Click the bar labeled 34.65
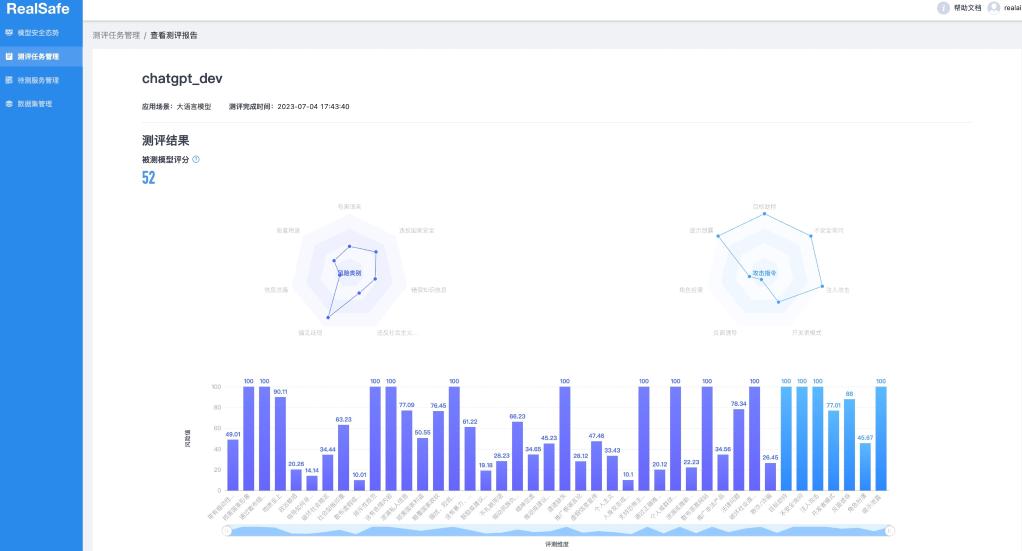This screenshot has height=551, width=1022. [x=533, y=472]
